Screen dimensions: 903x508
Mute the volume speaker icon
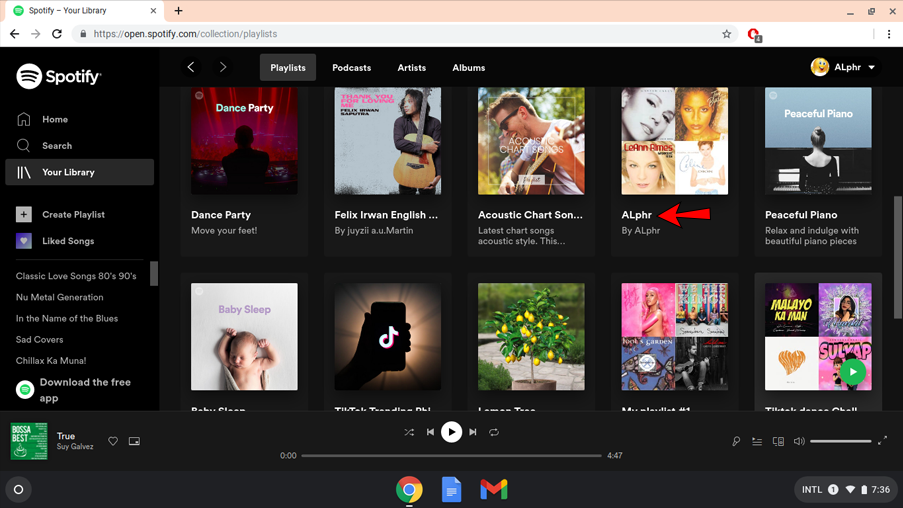(x=799, y=441)
